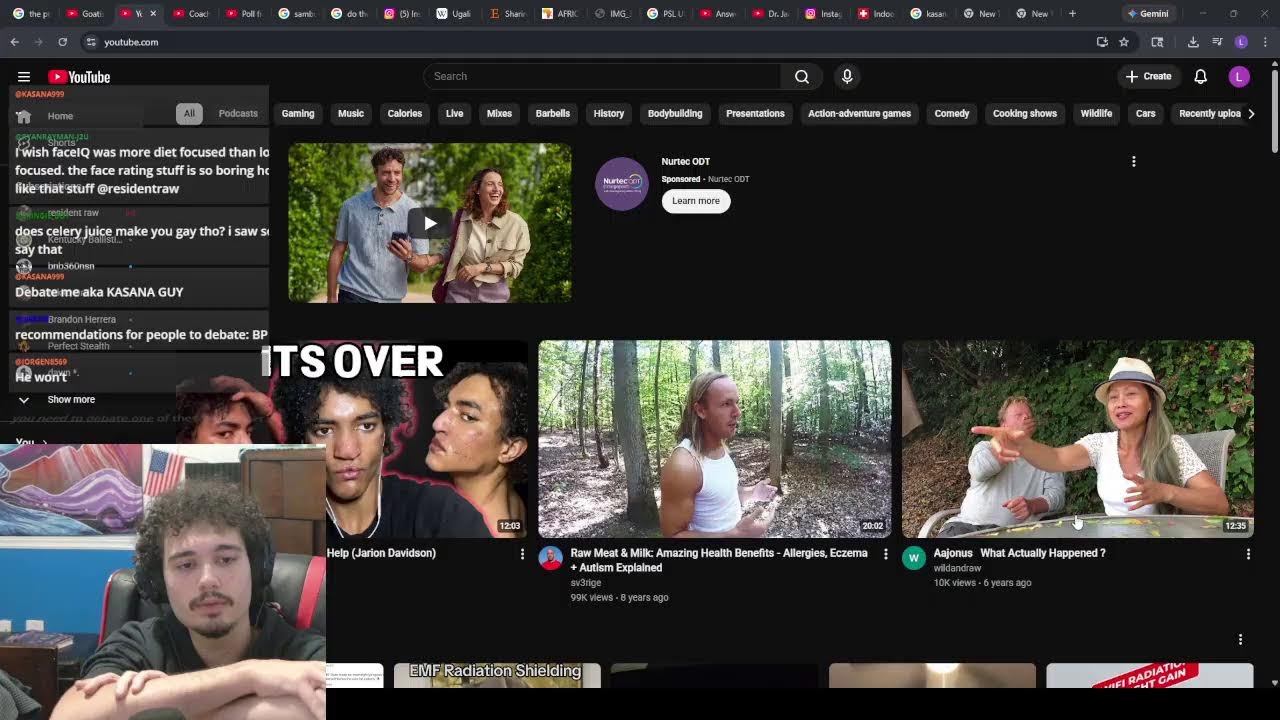The image size is (1280, 720).
Task: Close the active YouTube browser tab
Action: click(152, 13)
